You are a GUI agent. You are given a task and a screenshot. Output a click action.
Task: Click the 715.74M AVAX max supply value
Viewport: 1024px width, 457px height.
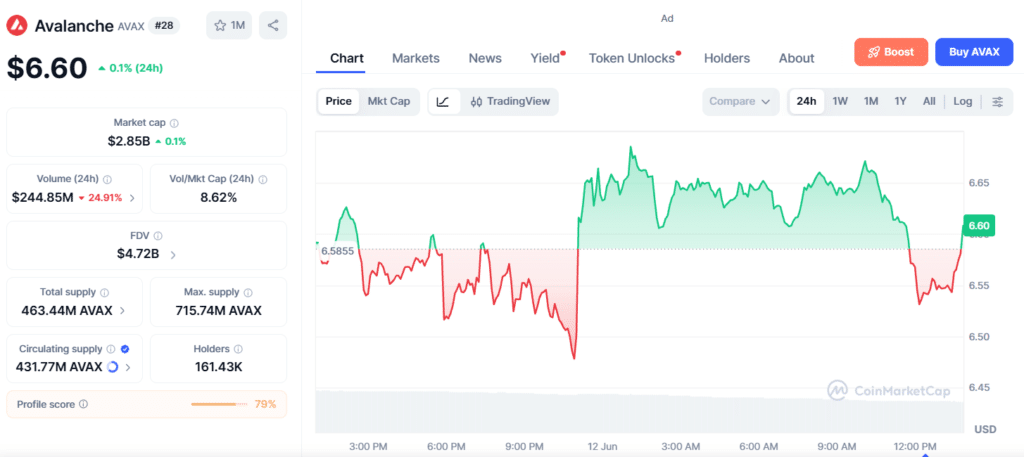(x=219, y=311)
